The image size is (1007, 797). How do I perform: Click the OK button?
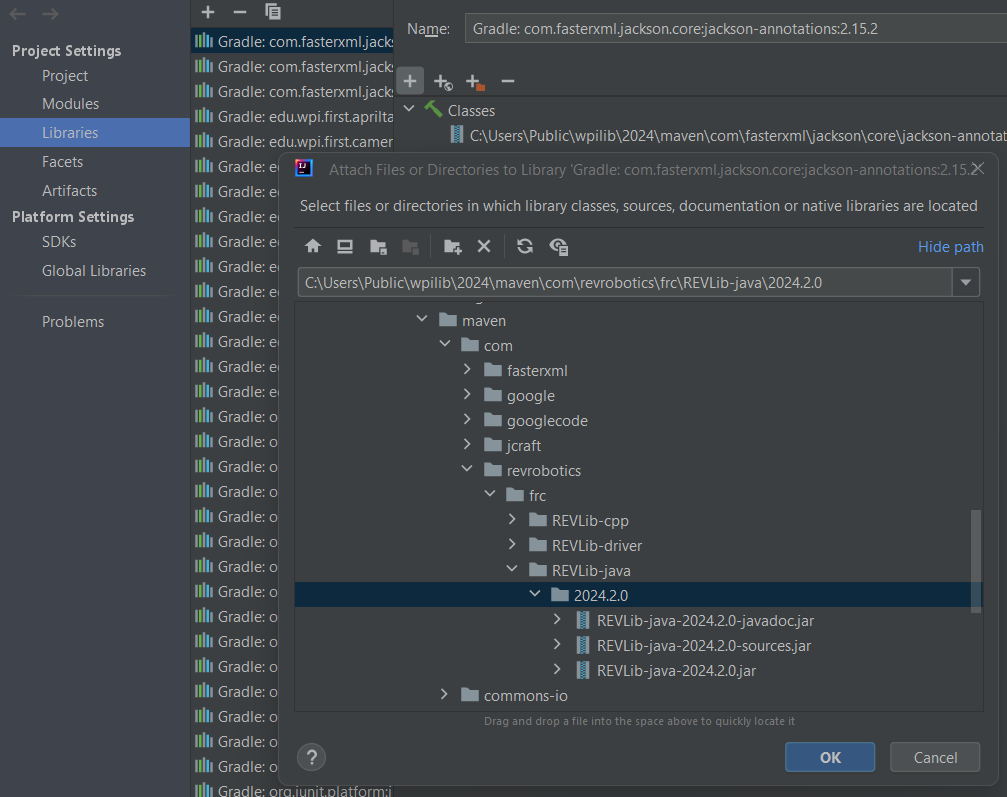(830, 757)
